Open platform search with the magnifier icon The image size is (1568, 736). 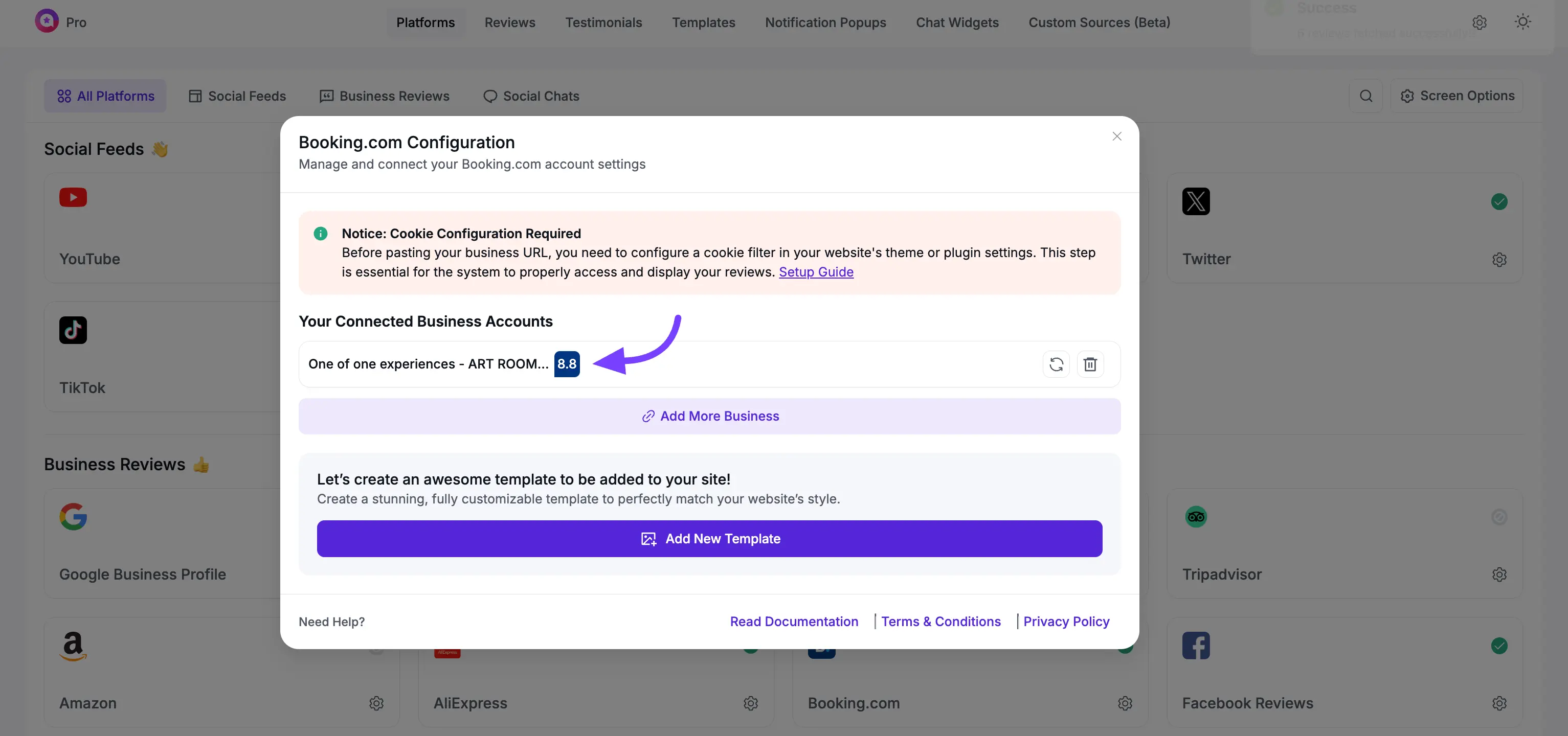point(1367,96)
